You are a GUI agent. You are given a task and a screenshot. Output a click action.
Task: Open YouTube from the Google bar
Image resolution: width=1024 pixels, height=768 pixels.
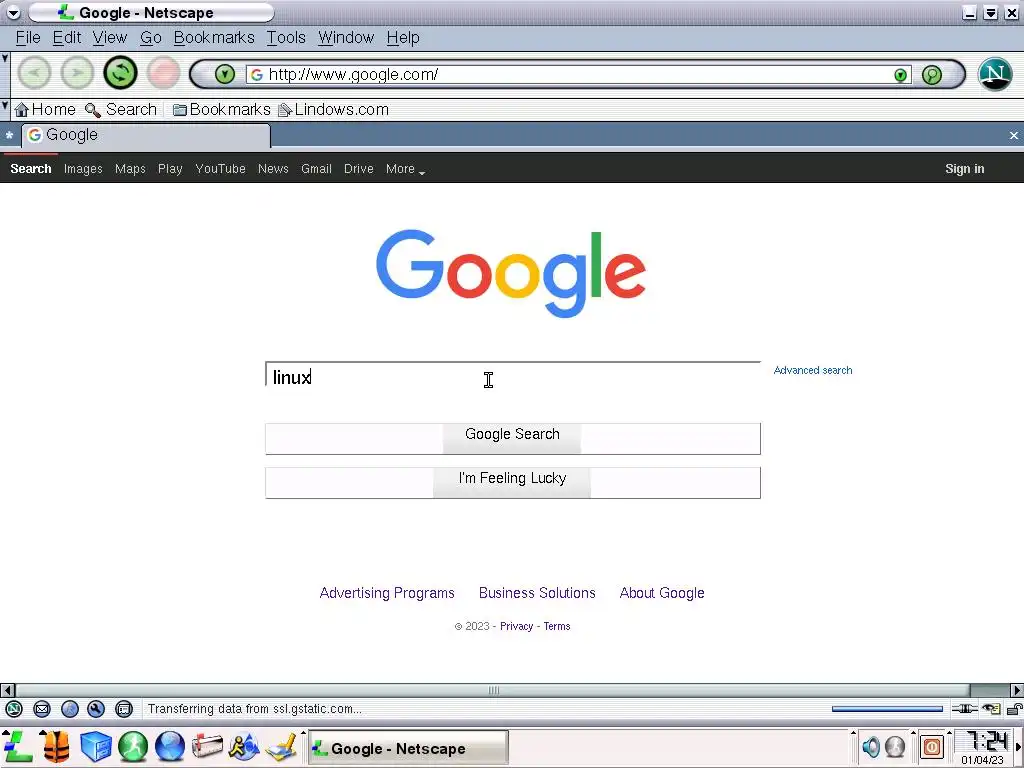(x=220, y=169)
